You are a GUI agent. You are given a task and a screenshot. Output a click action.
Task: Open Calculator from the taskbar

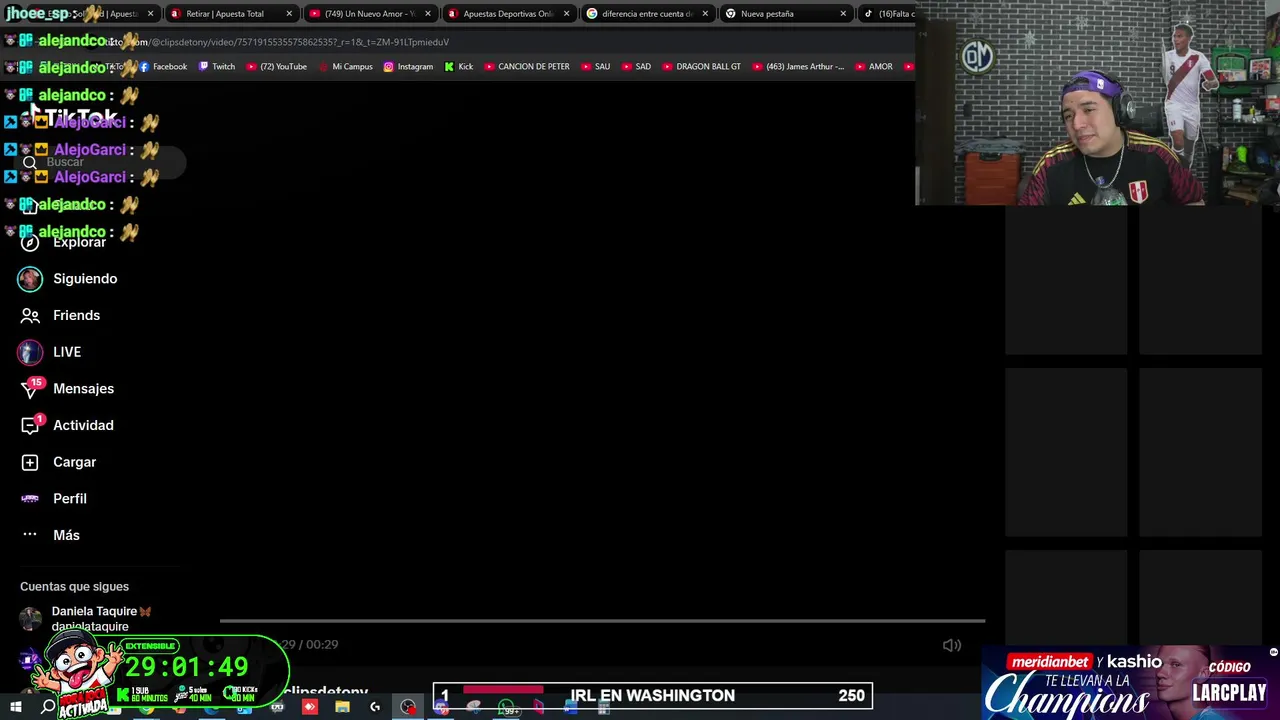pos(604,707)
